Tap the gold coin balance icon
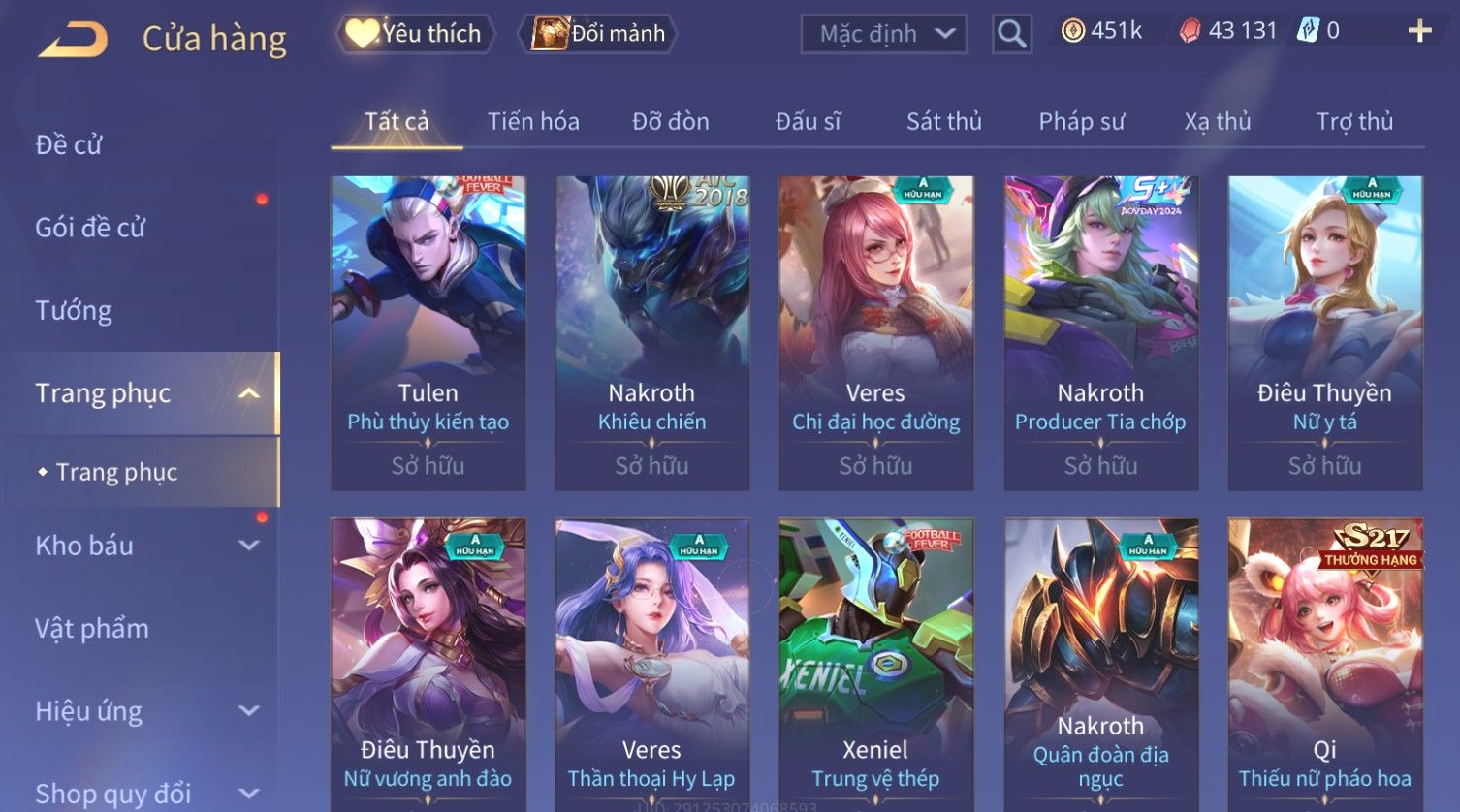Viewport: 1460px width, 812px height. (1072, 31)
